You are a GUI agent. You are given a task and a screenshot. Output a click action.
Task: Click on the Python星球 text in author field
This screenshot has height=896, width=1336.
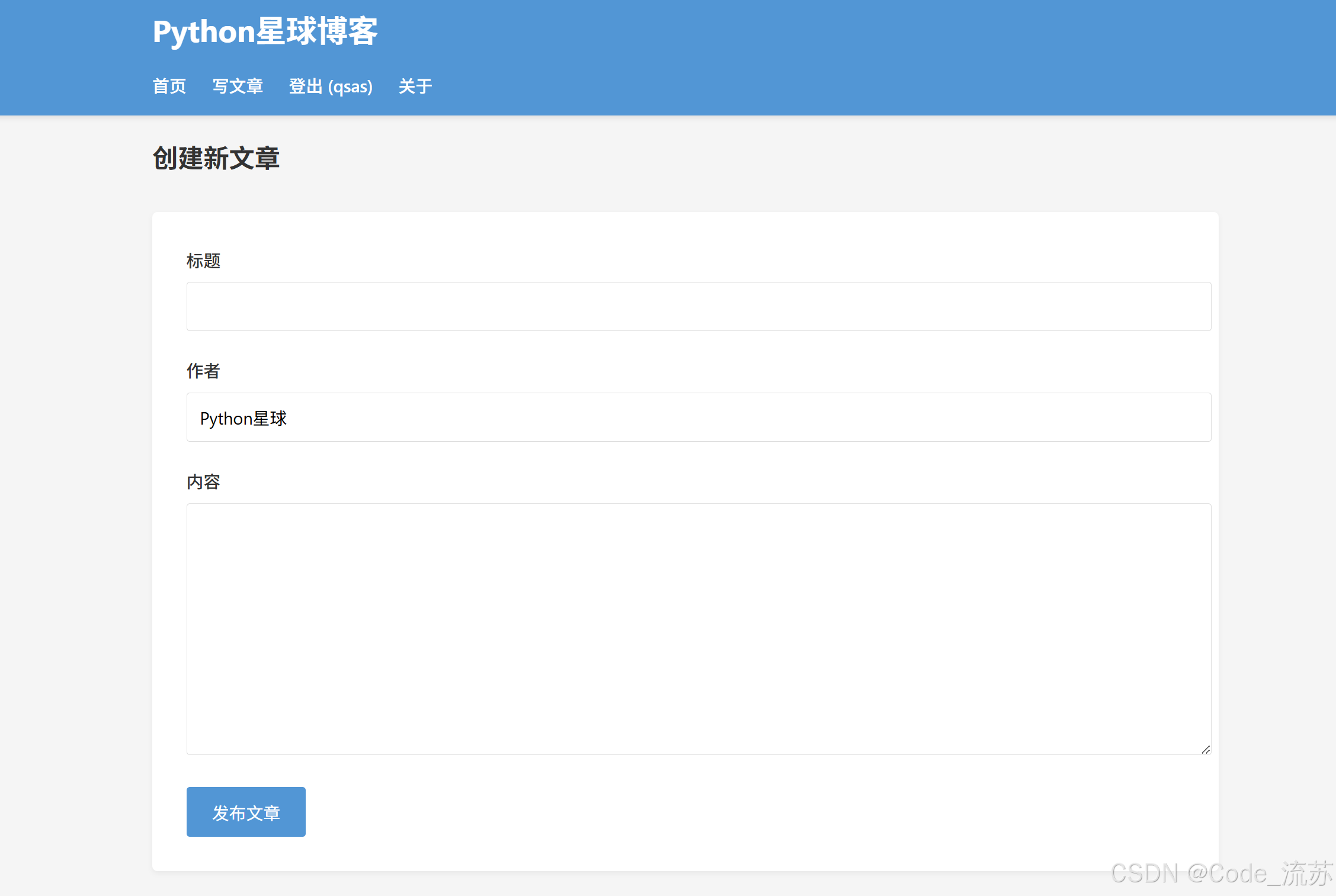click(244, 419)
